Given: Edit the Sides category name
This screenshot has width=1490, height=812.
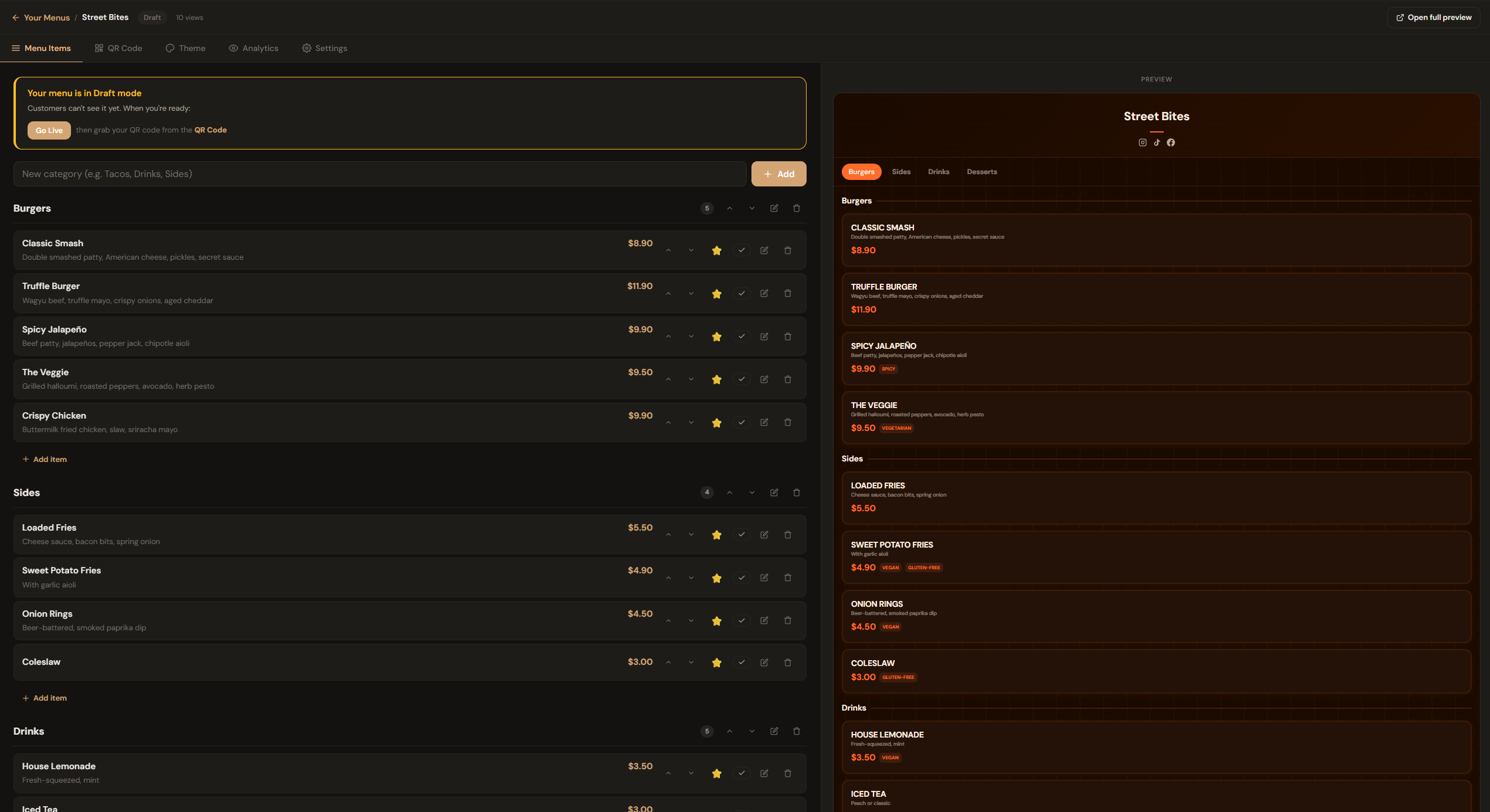Looking at the screenshot, I should tap(774, 492).
